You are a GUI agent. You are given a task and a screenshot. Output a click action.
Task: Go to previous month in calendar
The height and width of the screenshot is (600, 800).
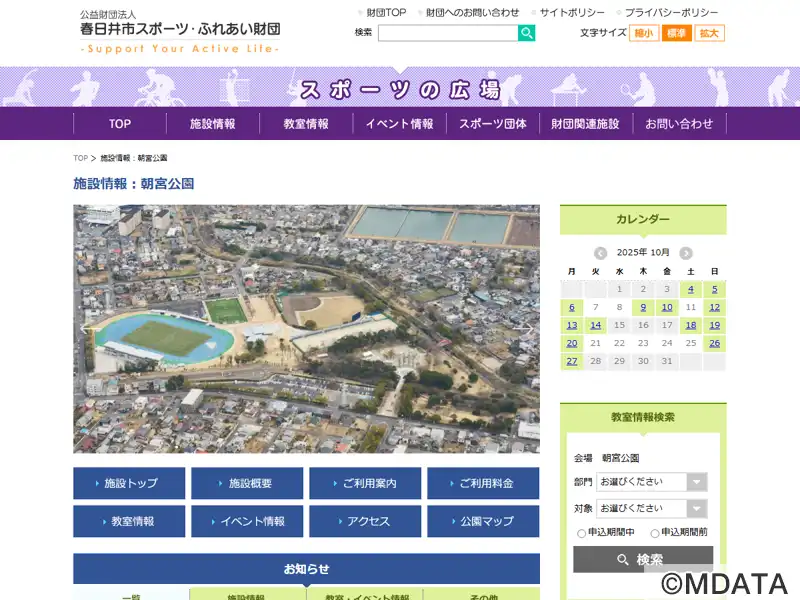pos(600,253)
